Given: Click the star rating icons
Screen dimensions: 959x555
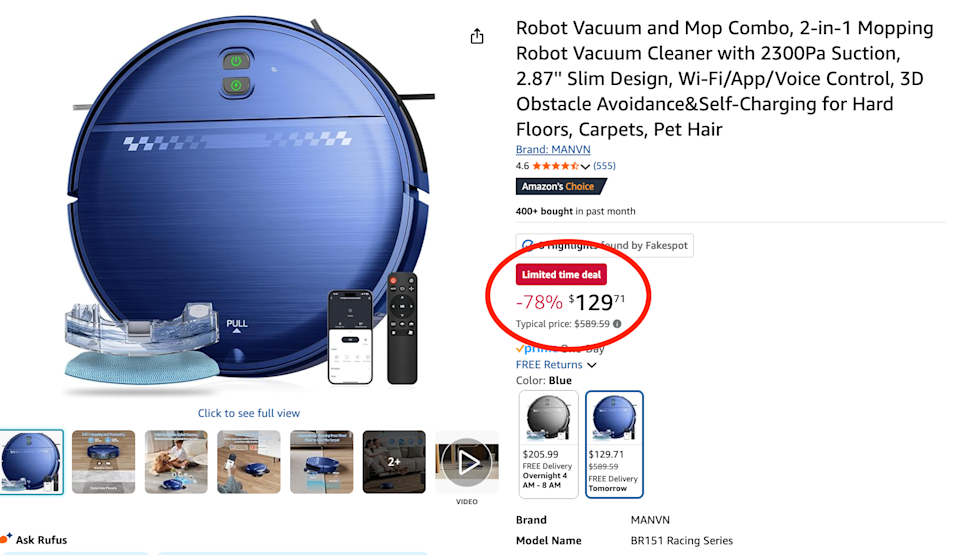Looking at the screenshot, I should coord(555,166).
